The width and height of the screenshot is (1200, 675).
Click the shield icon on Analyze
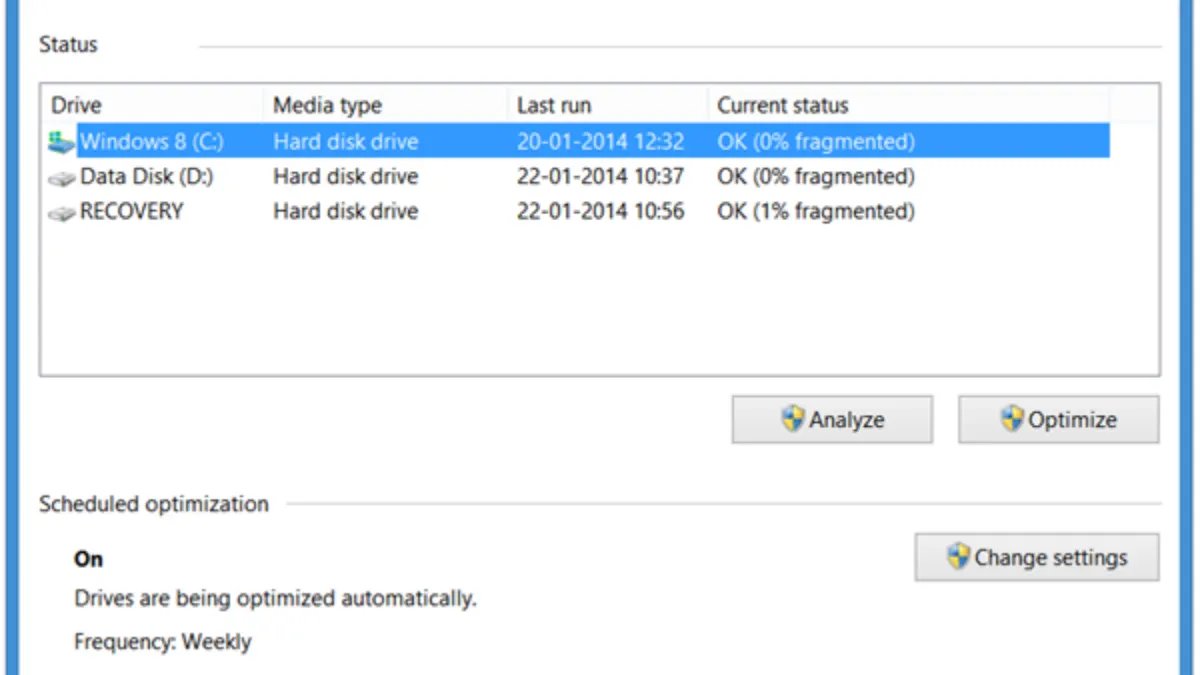(x=793, y=419)
